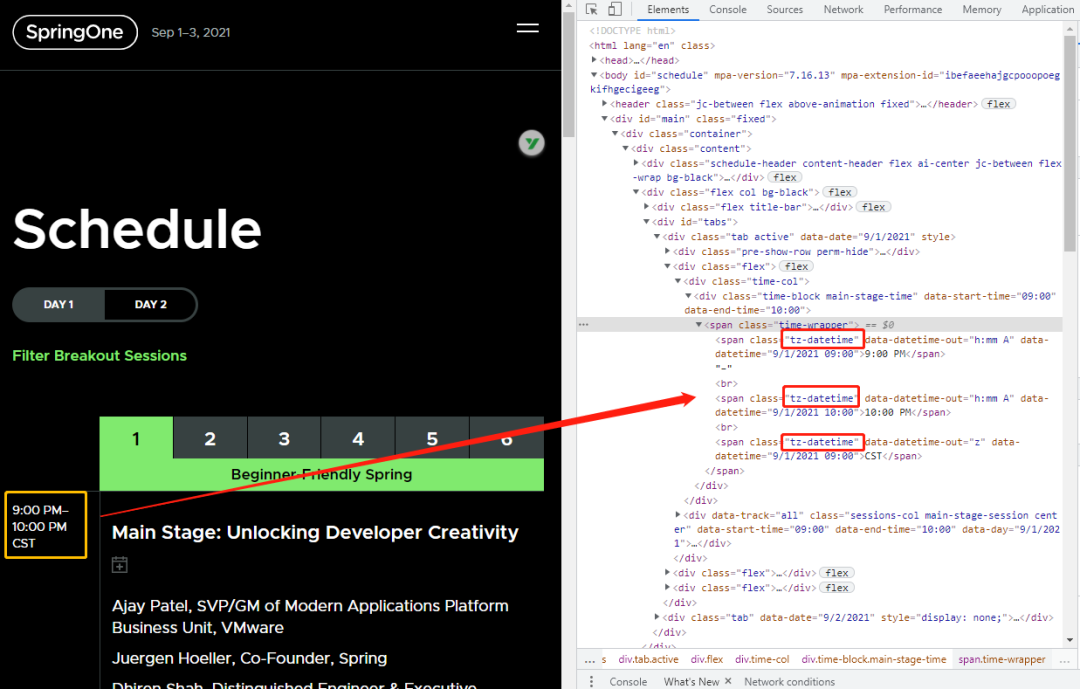Open the Network conditions drawer tab
The width and height of the screenshot is (1080, 689).
[x=789, y=681]
